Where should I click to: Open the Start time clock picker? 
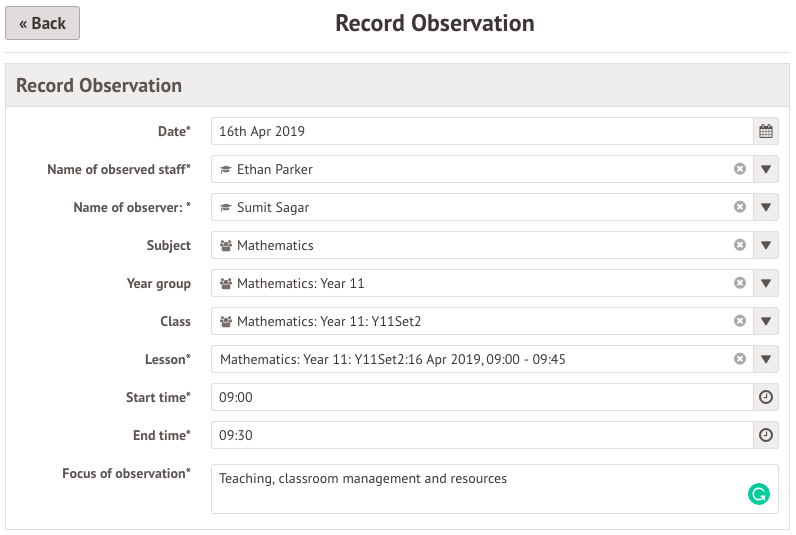(765, 397)
